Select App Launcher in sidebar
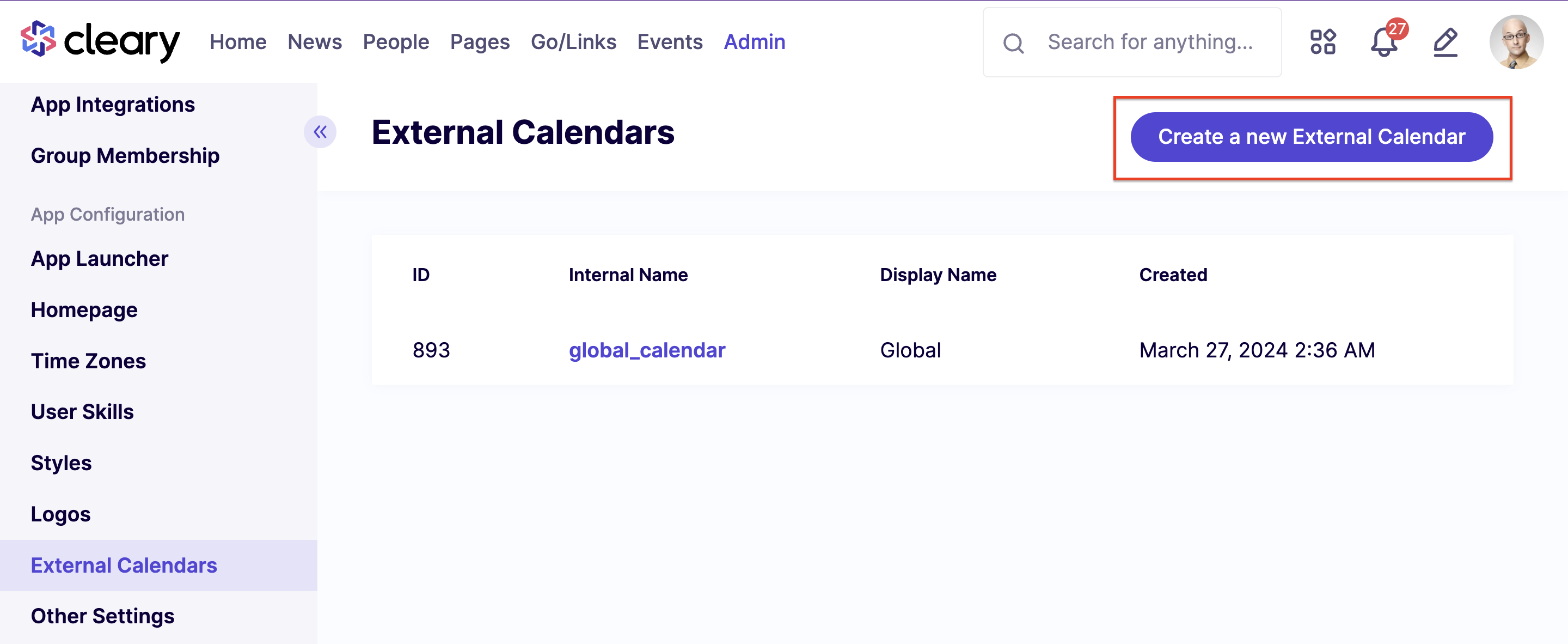This screenshot has width=1568, height=644. tap(100, 258)
